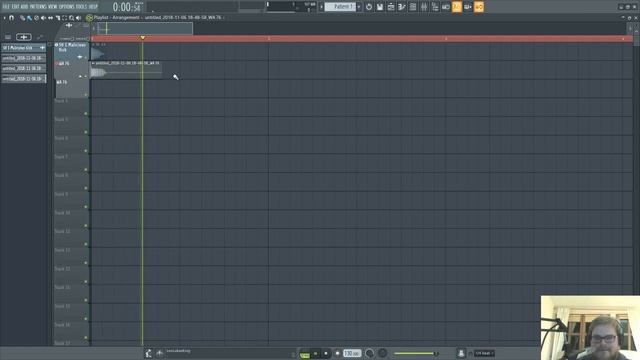This screenshot has height=360, width=640.
Task: Click the time display showing 0:00
Action: tap(127, 7)
